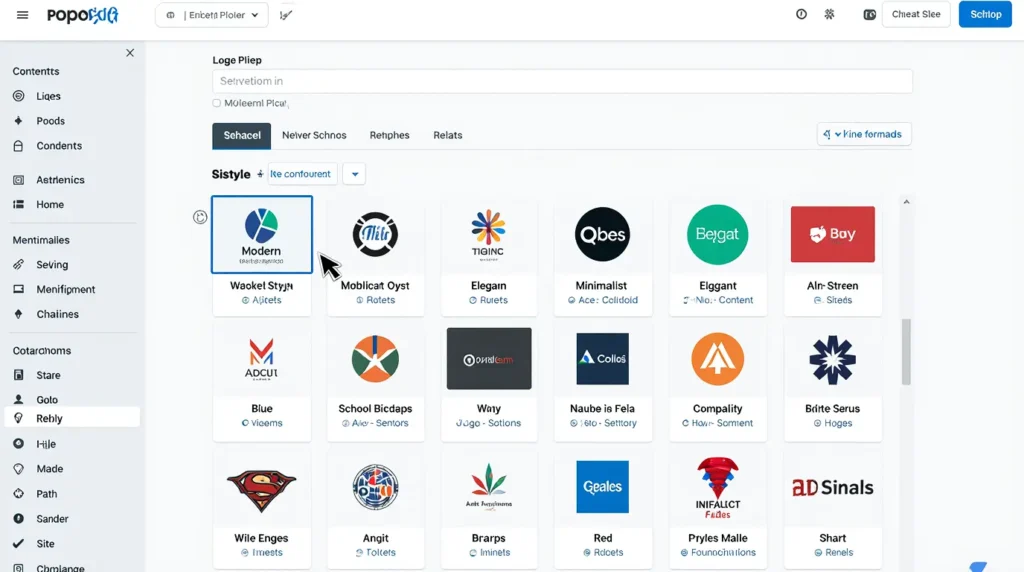This screenshot has width=1024, height=572.
Task: Click the Popo logo in header
Action: tap(82, 15)
